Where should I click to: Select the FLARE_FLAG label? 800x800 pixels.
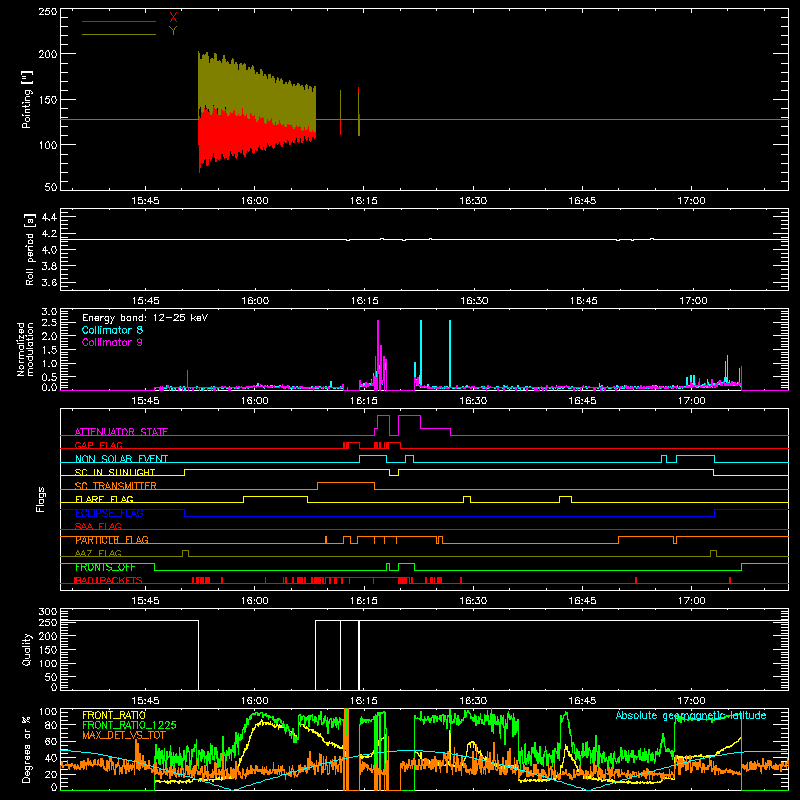pyautogui.click(x=104, y=499)
